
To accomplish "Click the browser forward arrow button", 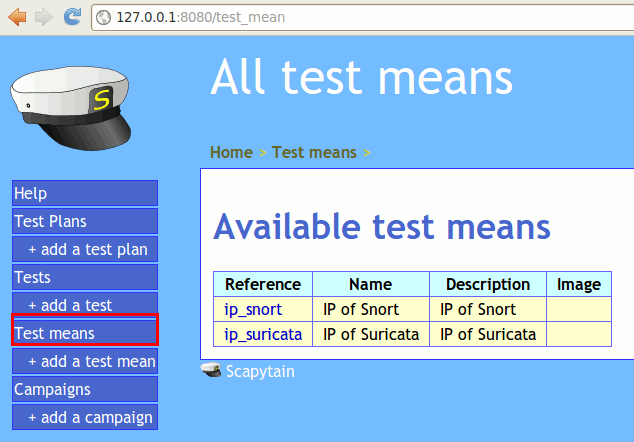I will [43, 17].
